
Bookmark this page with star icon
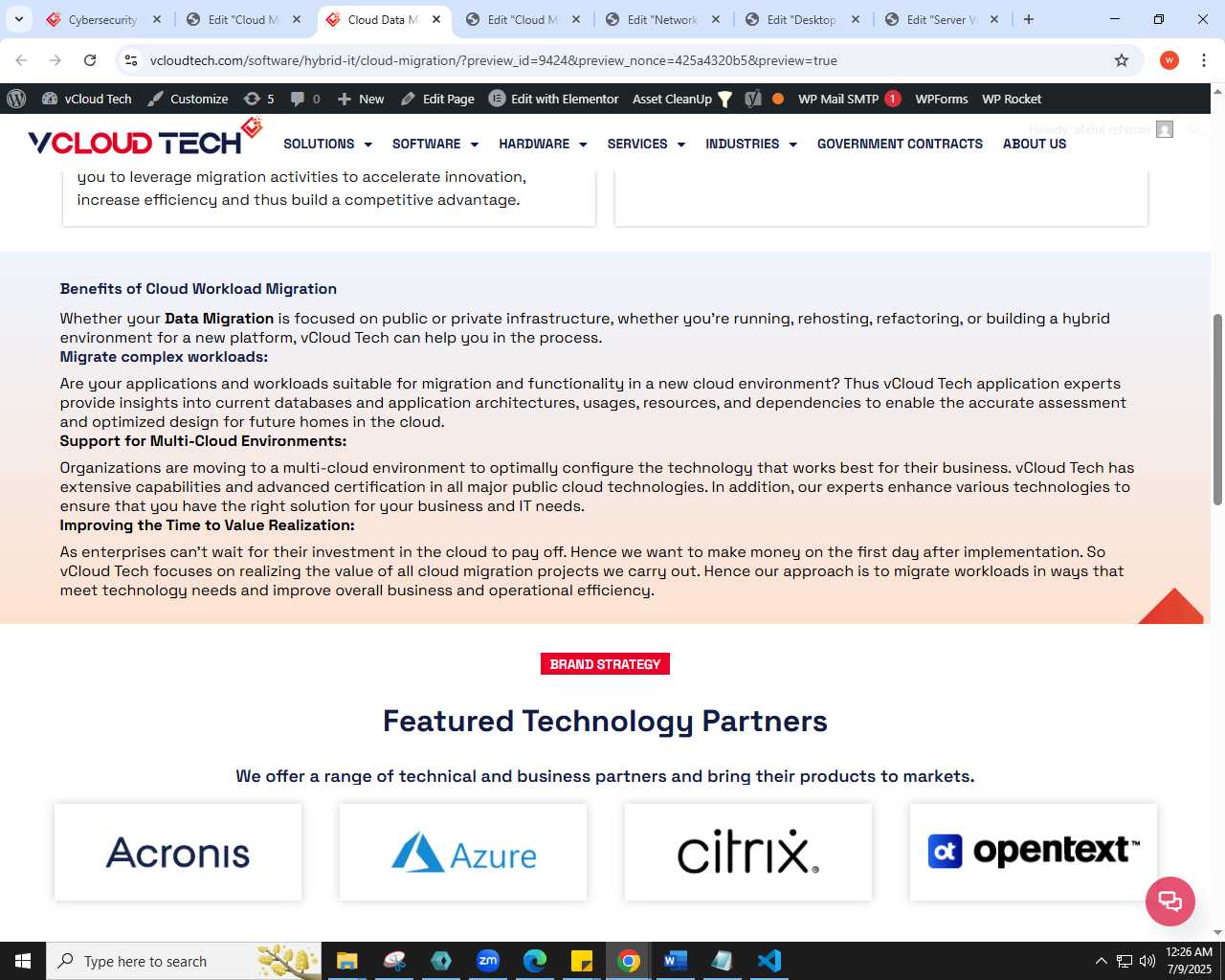[x=1122, y=60]
